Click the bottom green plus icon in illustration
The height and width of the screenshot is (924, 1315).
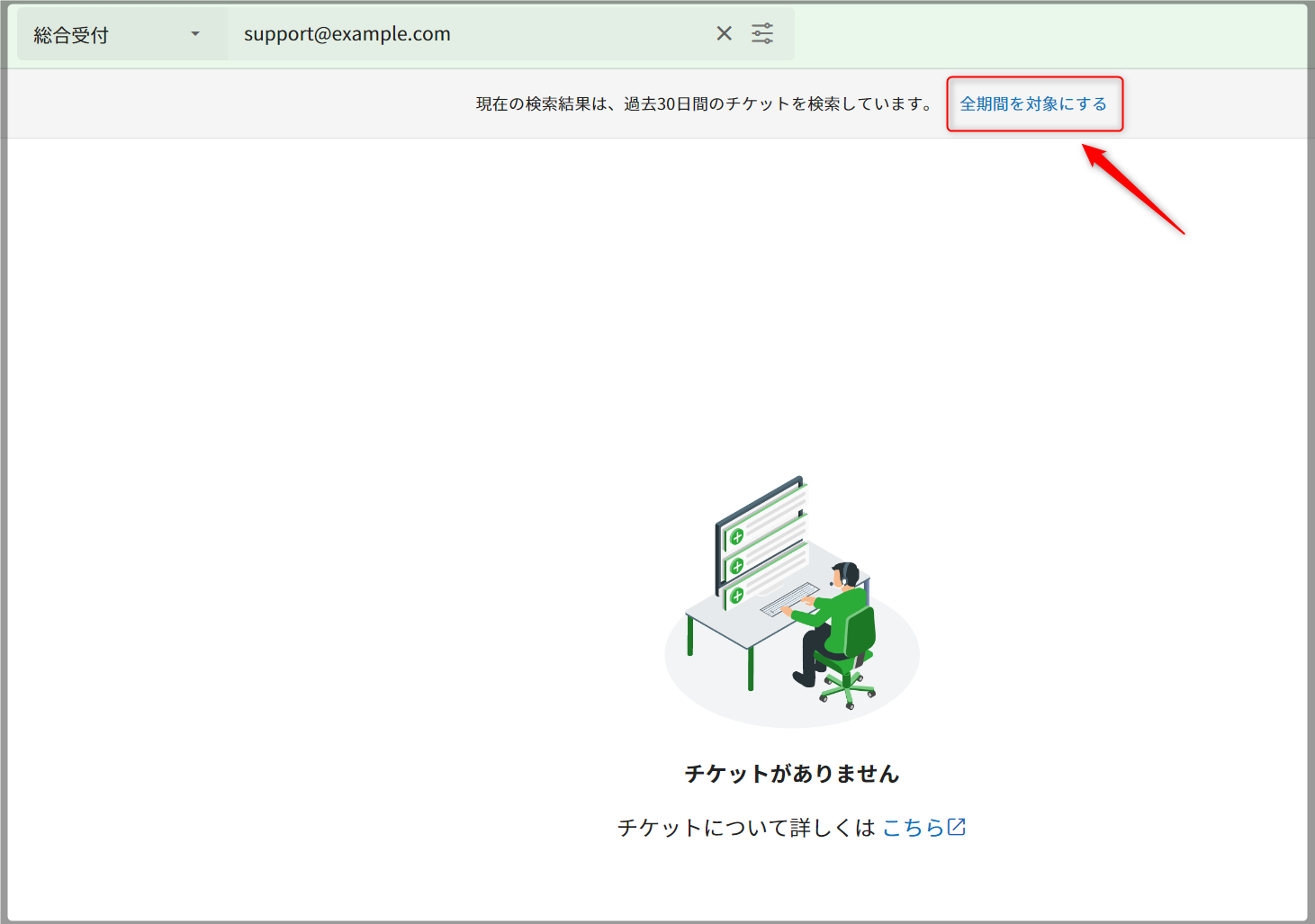(737, 596)
